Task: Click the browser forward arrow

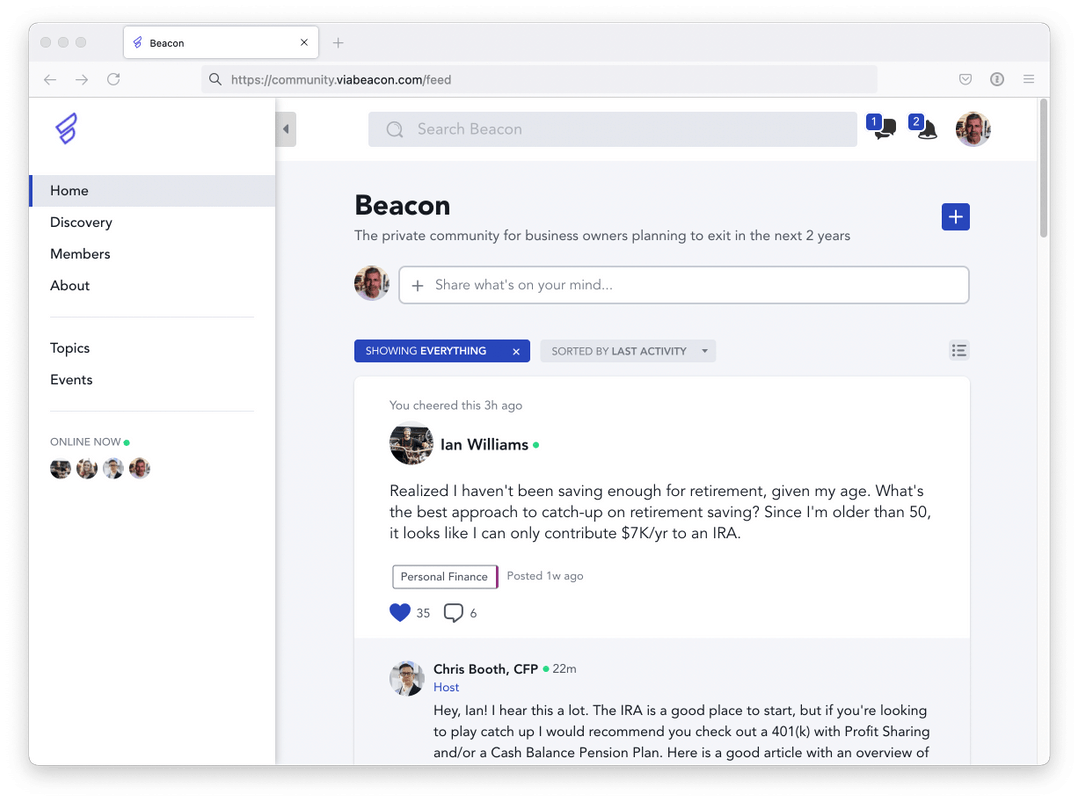Action: [x=82, y=79]
